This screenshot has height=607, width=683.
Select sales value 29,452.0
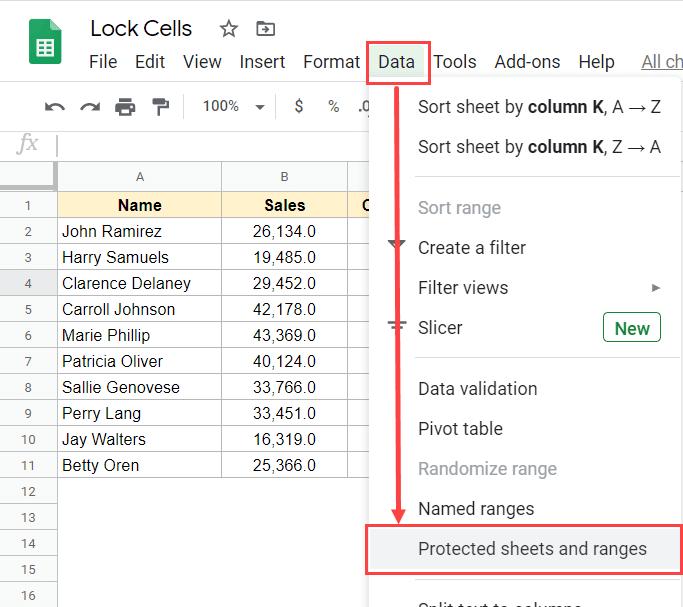point(284,283)
